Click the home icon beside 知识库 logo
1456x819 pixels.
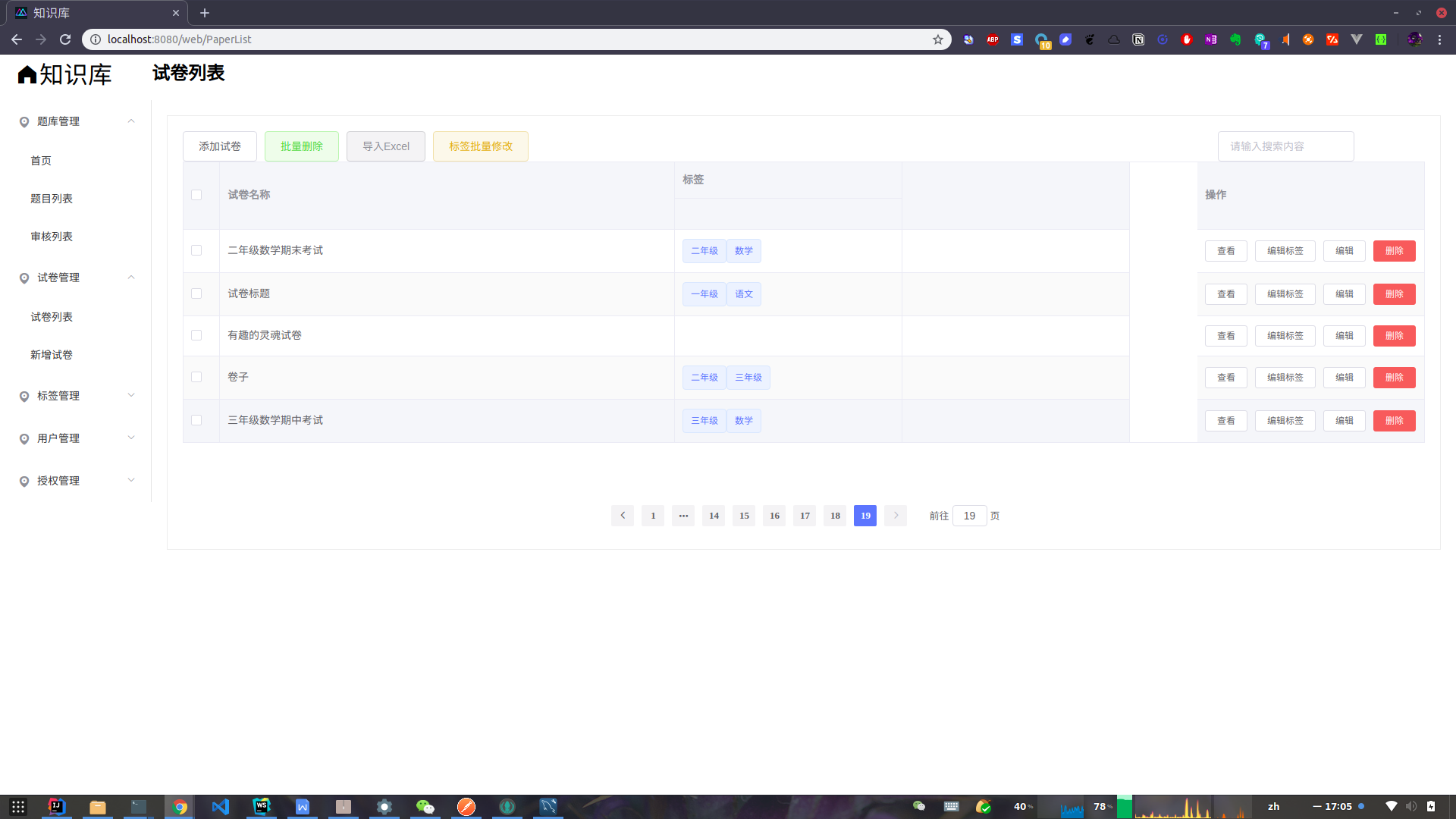(27, 74)
